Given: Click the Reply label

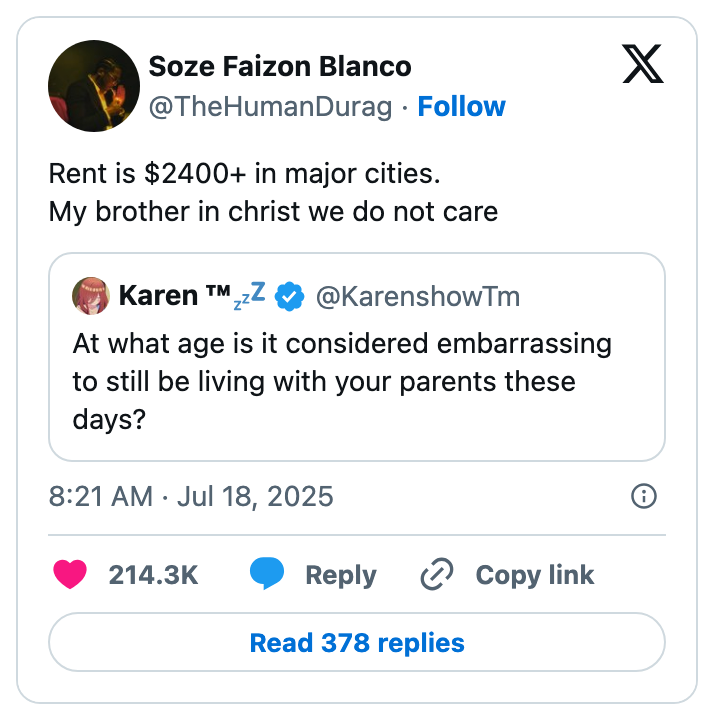Looking at the screenshot, I should [341, 575].
